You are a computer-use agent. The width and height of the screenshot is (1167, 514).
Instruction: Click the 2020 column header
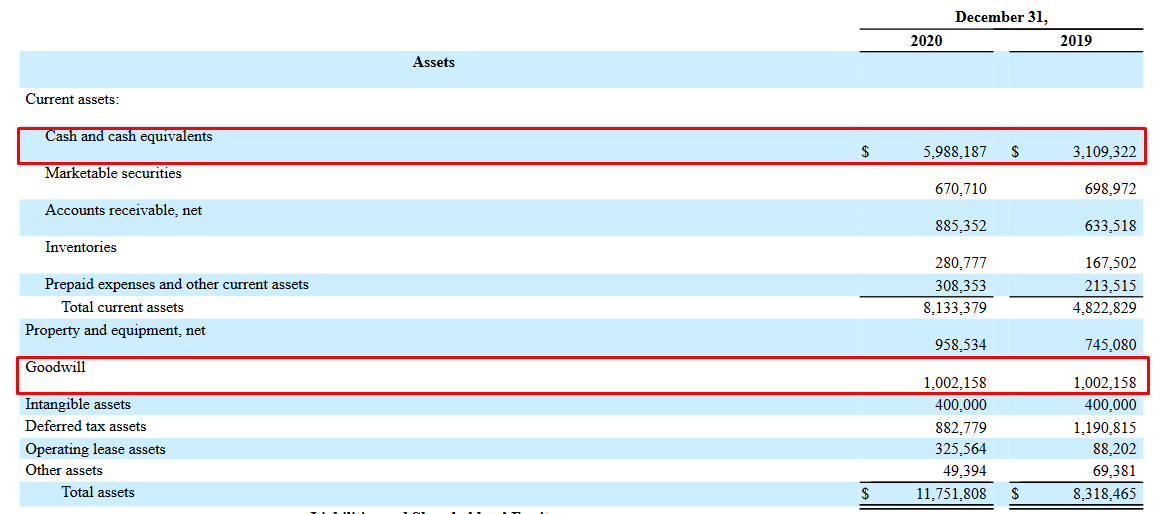pos(926,41)
